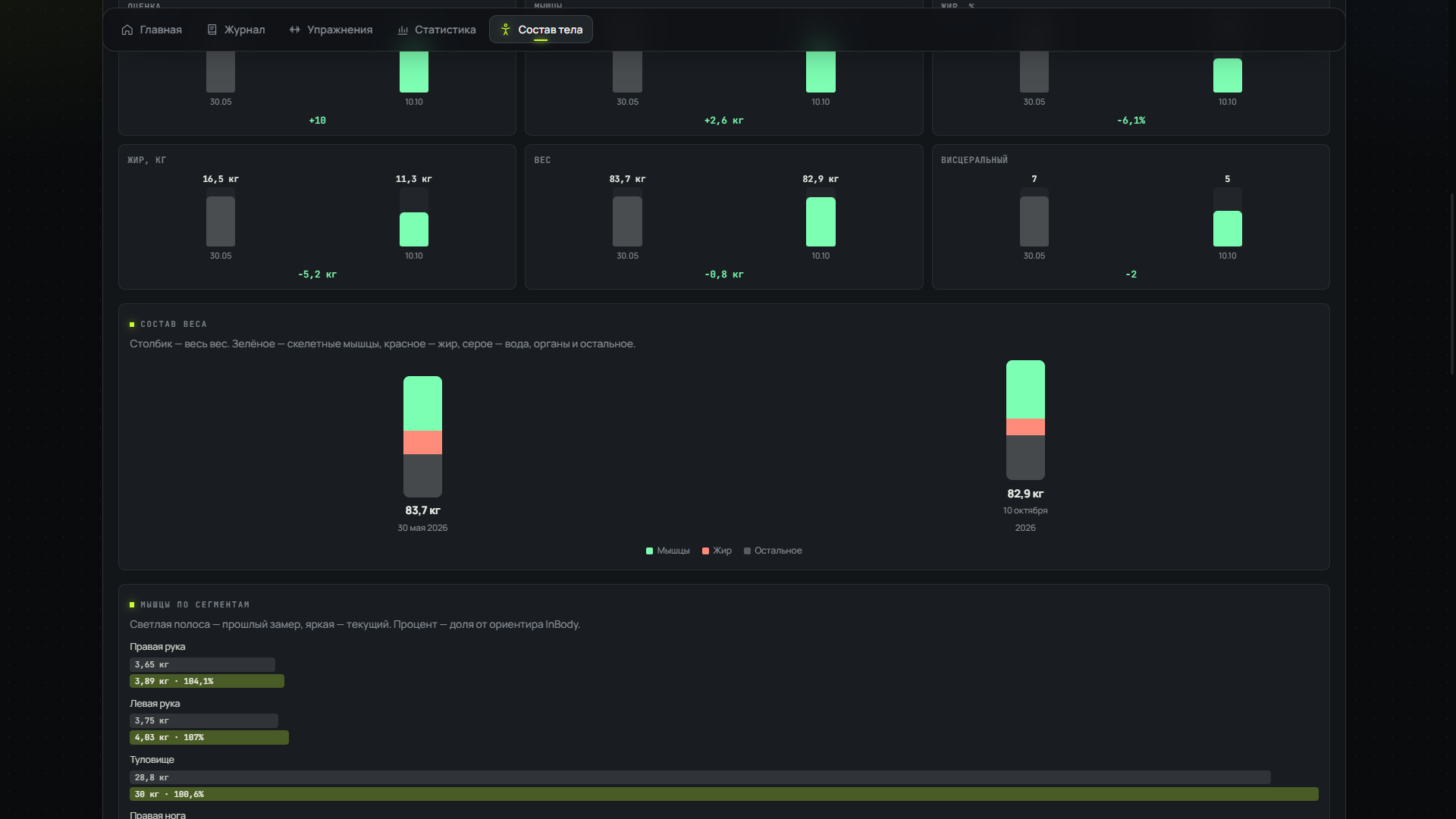Open the Главная tab
The image size is (1456, 819).
[x=152, y=30]
